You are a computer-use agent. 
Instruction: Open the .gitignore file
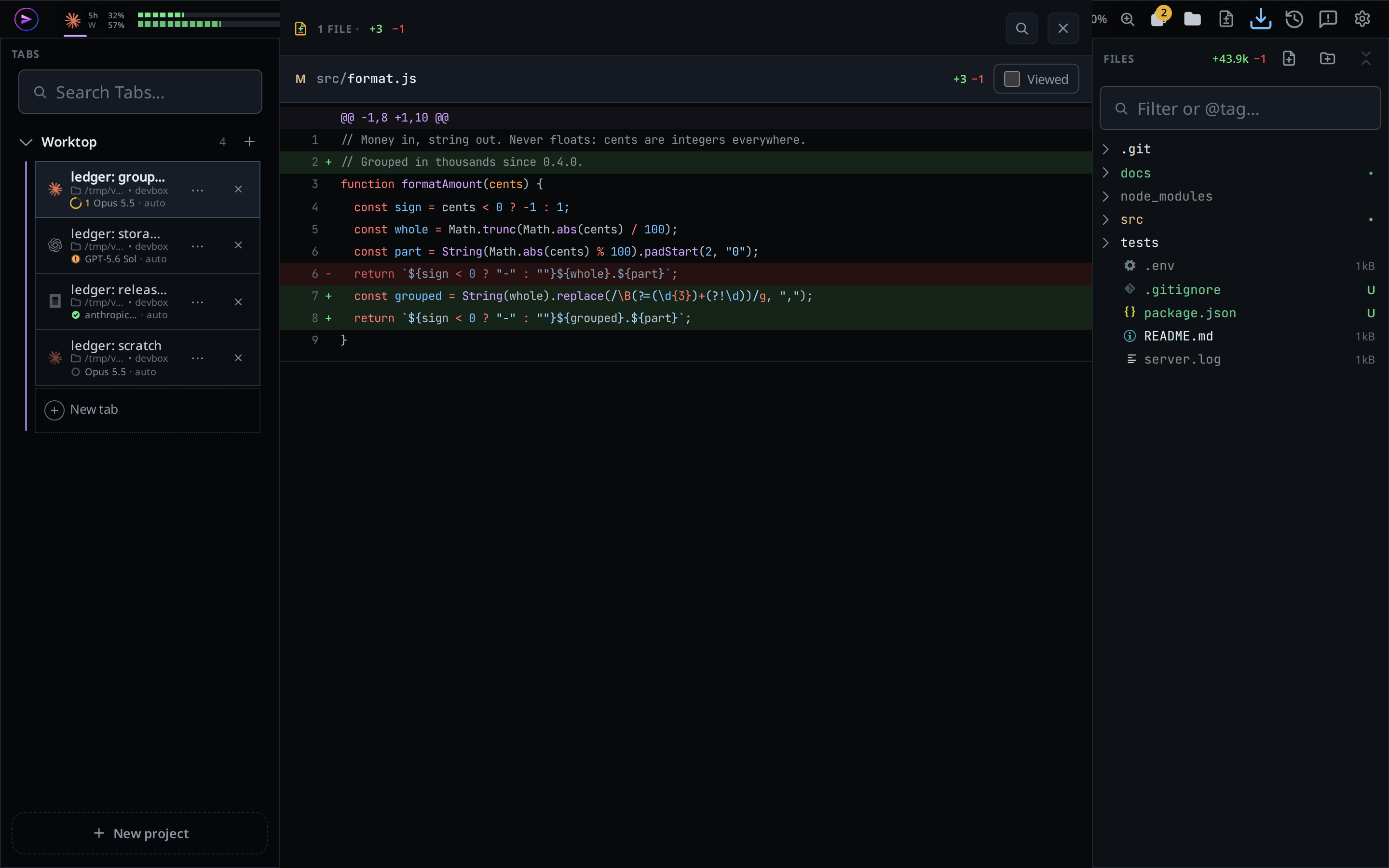click(1240, 289)
